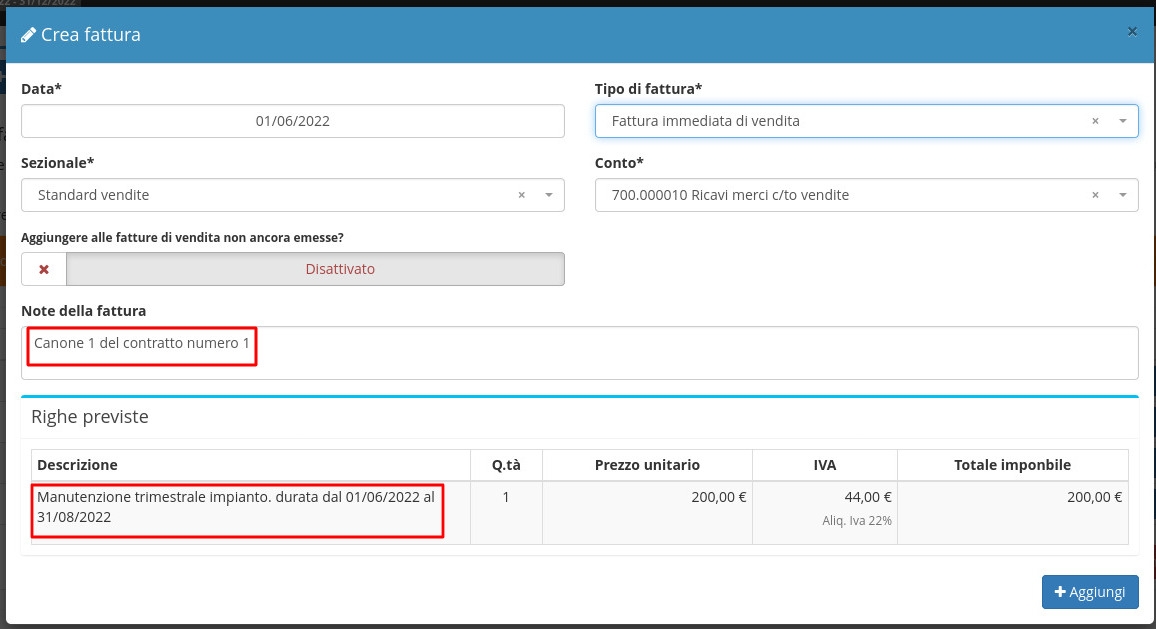Select the Prezzo unitario column header
The height and width of the screenshot is (629, 1156).
(647, 465)
